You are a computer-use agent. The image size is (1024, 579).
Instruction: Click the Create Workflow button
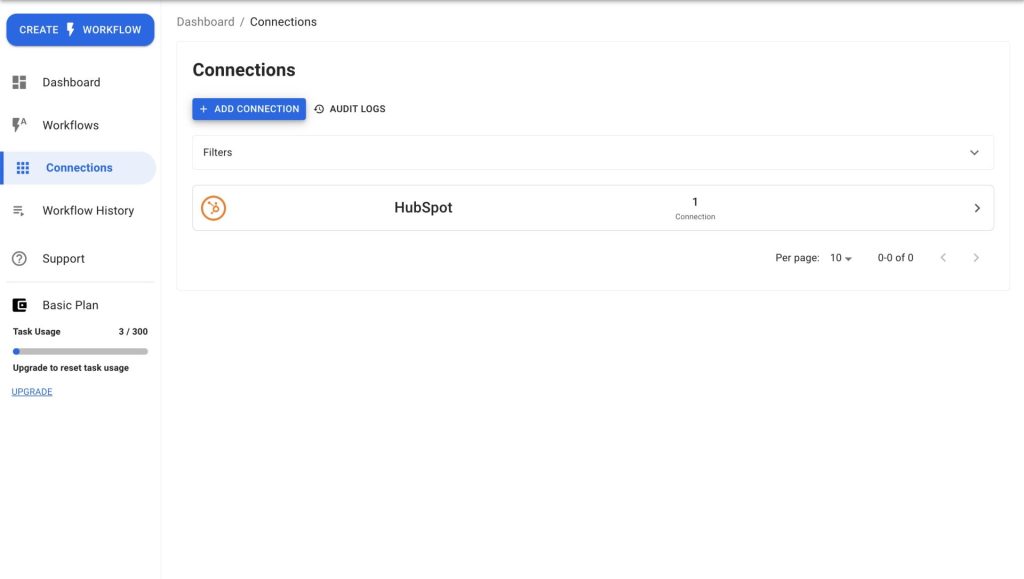tap(80, 30)
